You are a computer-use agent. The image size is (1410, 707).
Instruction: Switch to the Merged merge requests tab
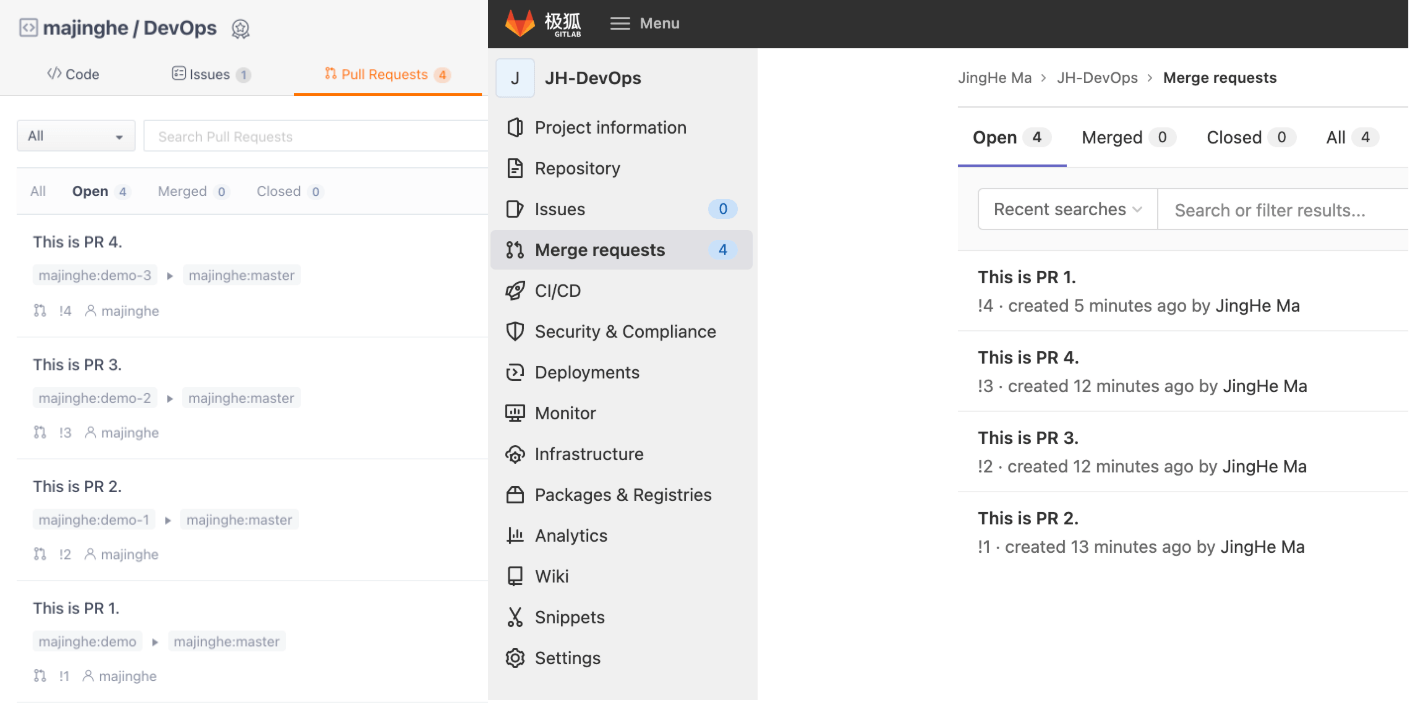pyautogui.click(x=1127, y=138)
